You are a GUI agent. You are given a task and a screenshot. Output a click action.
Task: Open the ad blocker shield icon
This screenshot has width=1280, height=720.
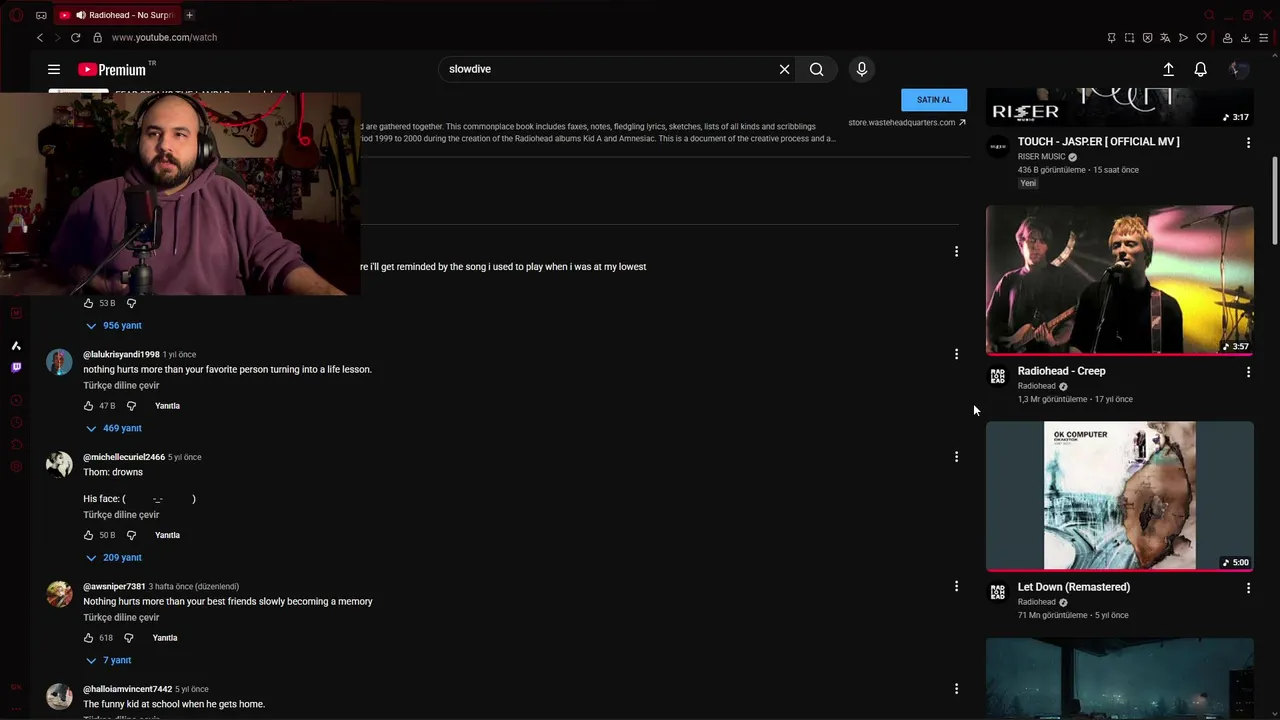1147,38
